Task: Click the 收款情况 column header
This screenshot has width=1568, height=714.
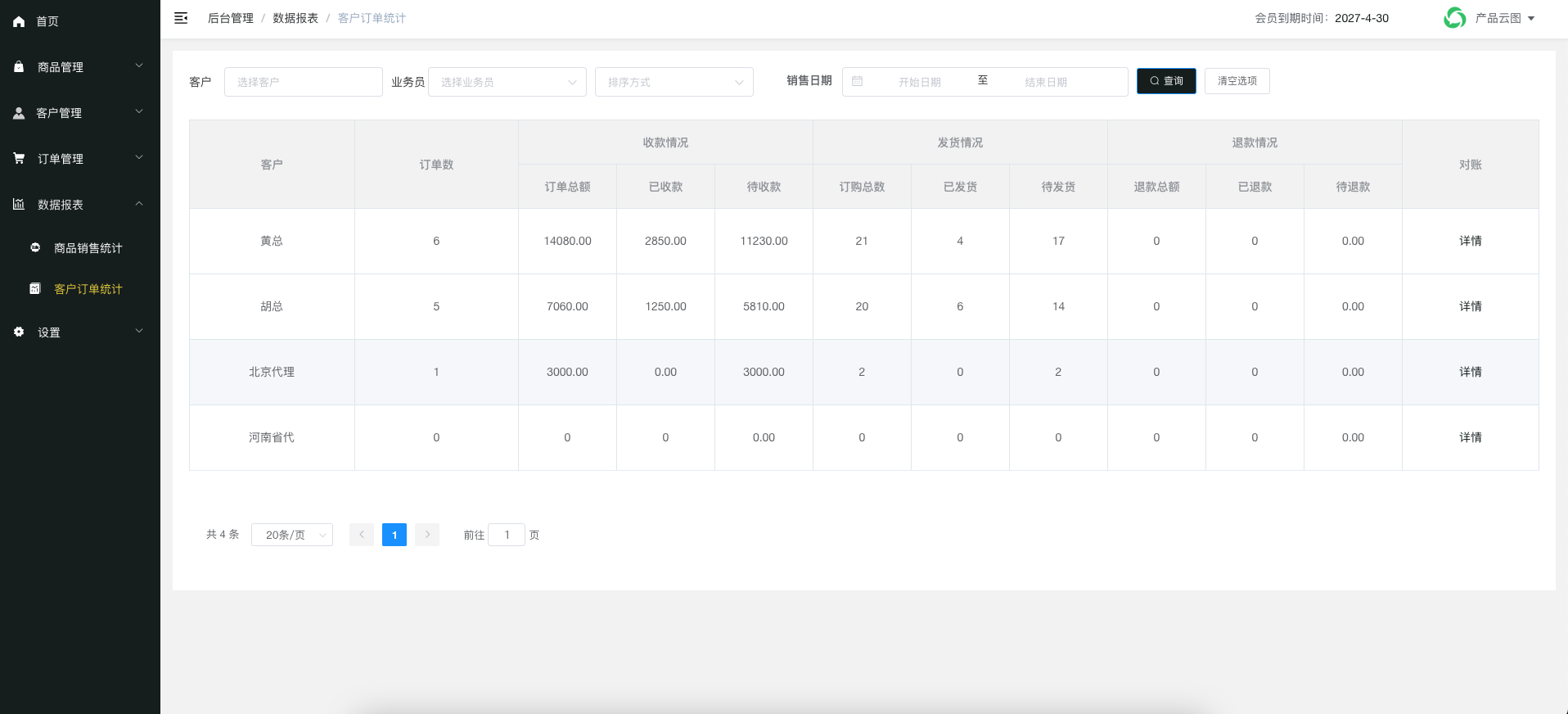Action: click(x=665, y=142)
